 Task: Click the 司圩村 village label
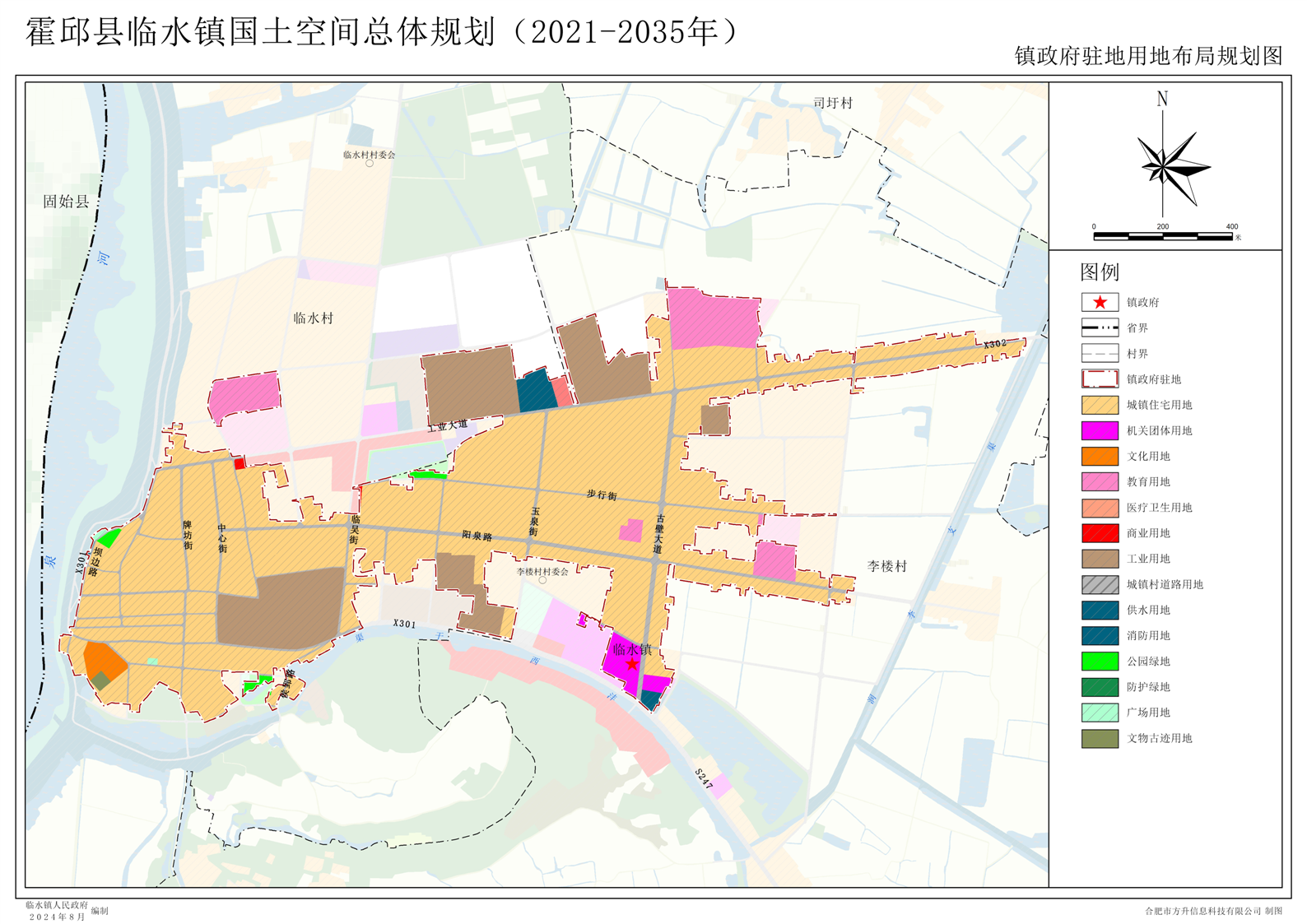click(833, 103)
